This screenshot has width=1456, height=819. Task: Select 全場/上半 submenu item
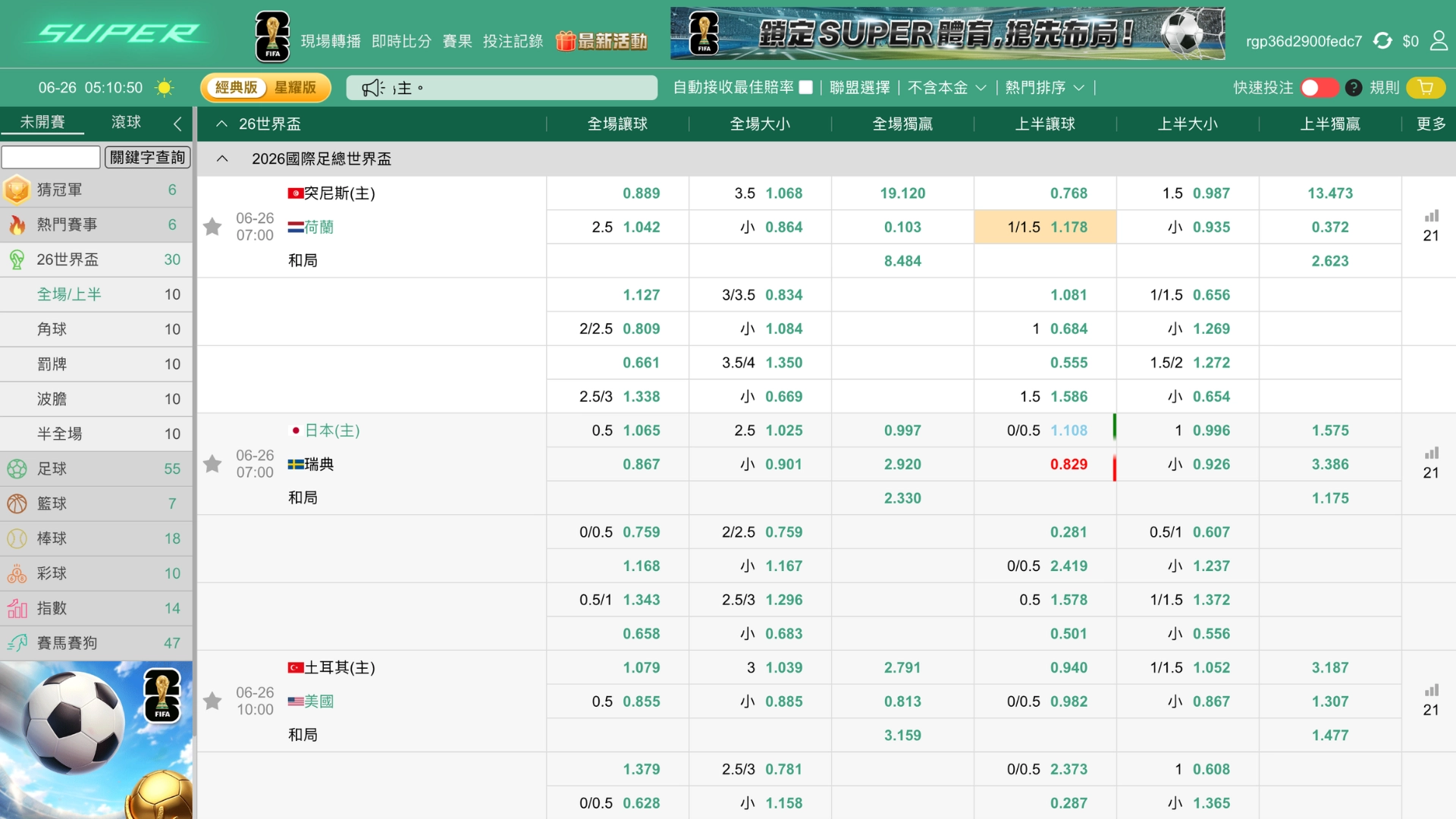[x=96, y=294]
